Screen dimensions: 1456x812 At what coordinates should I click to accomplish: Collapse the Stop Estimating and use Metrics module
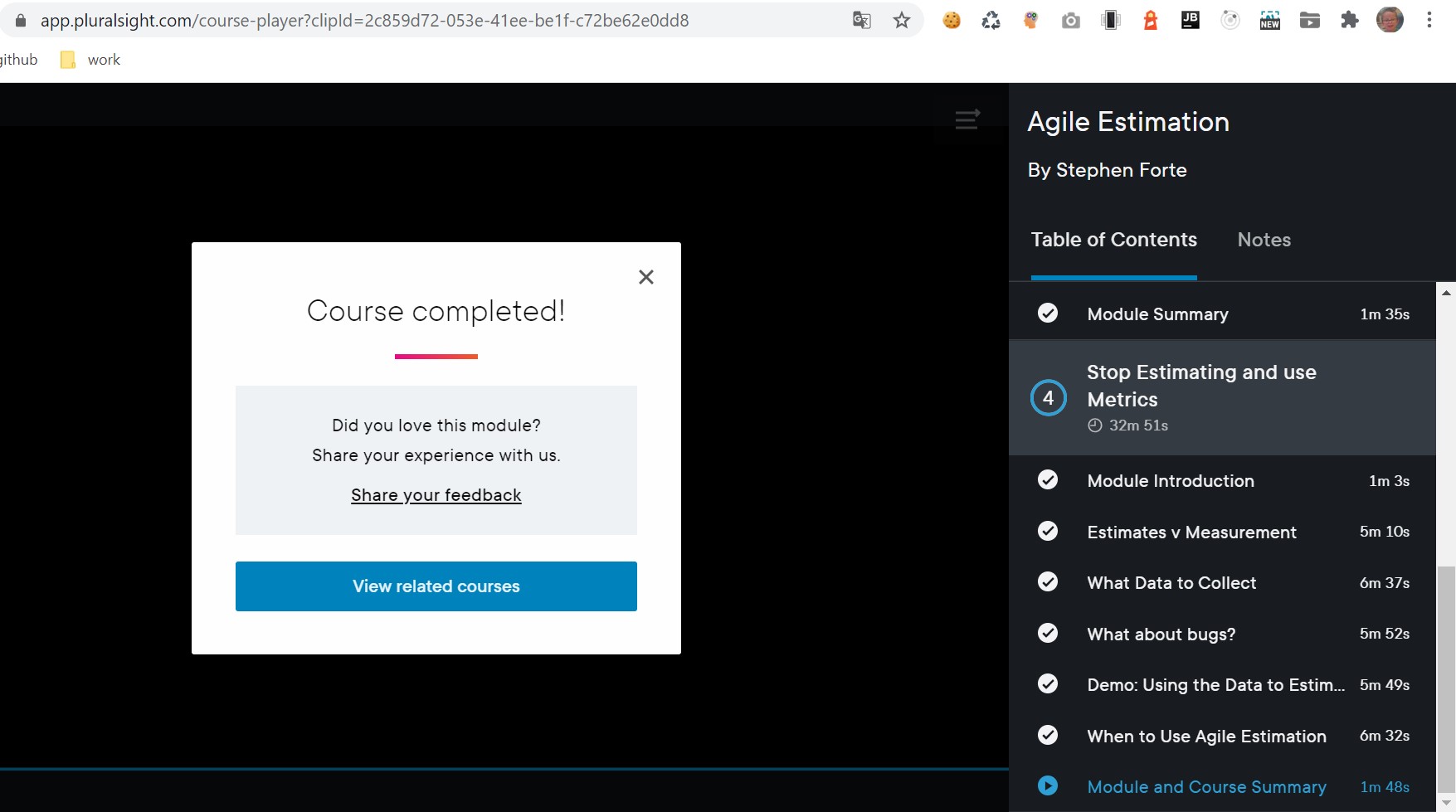click(1223, 398)
